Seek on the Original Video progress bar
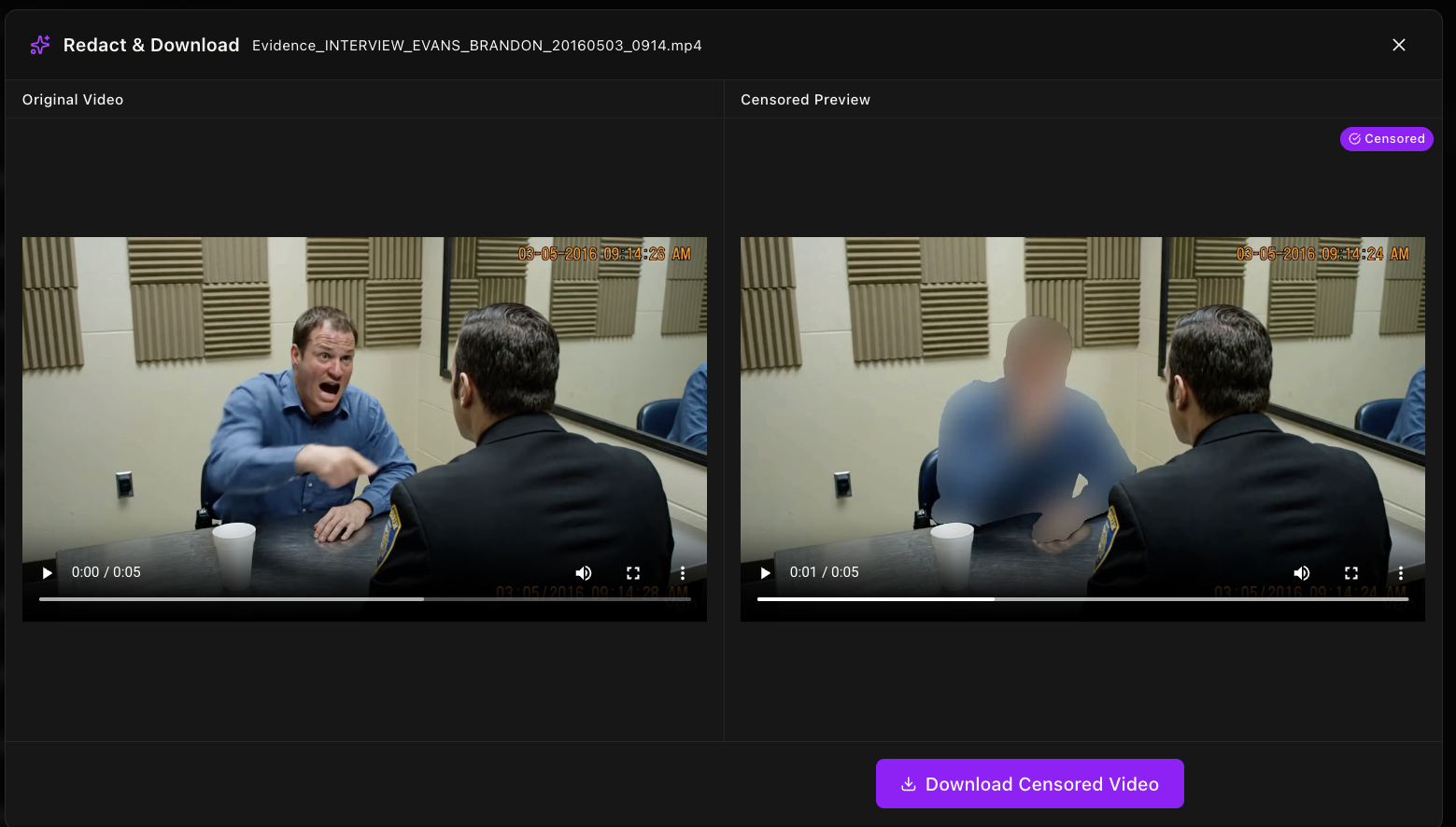 coord(365,599)
